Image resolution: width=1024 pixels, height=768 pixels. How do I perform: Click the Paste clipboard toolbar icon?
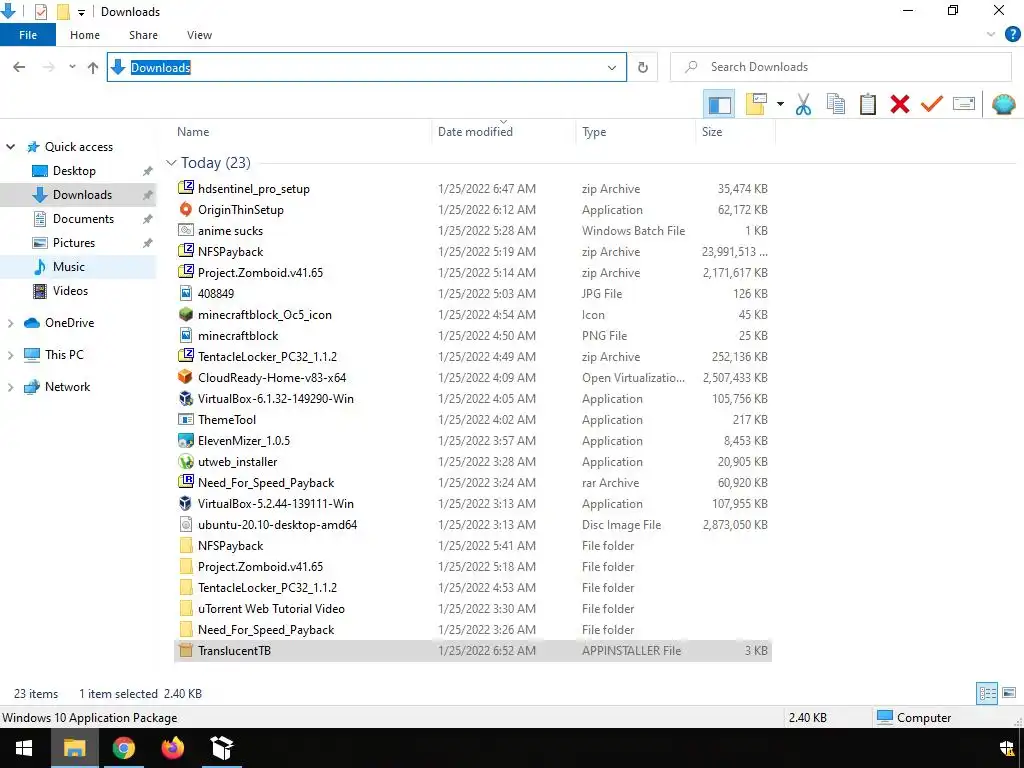tap(867, 104)
